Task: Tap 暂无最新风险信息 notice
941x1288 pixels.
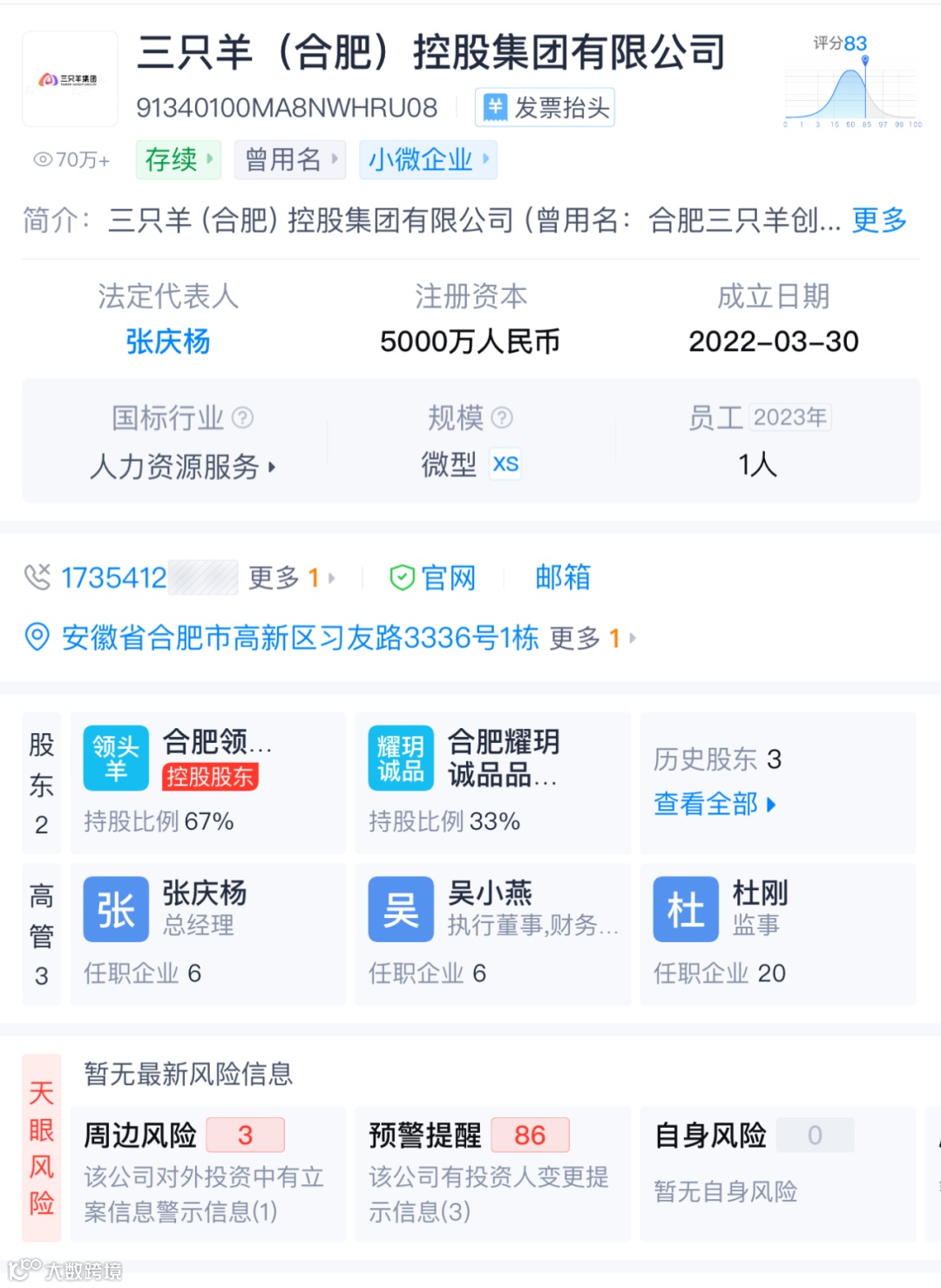Action: tap(188, 1074)
